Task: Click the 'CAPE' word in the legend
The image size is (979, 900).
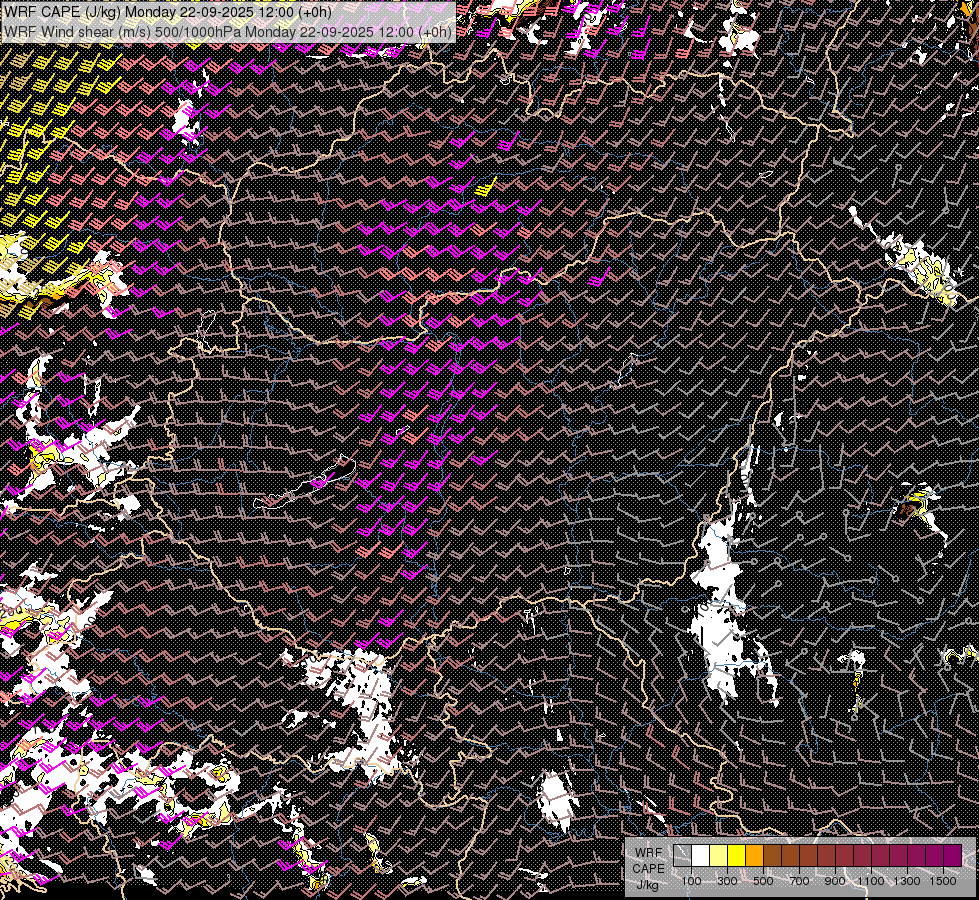Action: pos(648,868)
